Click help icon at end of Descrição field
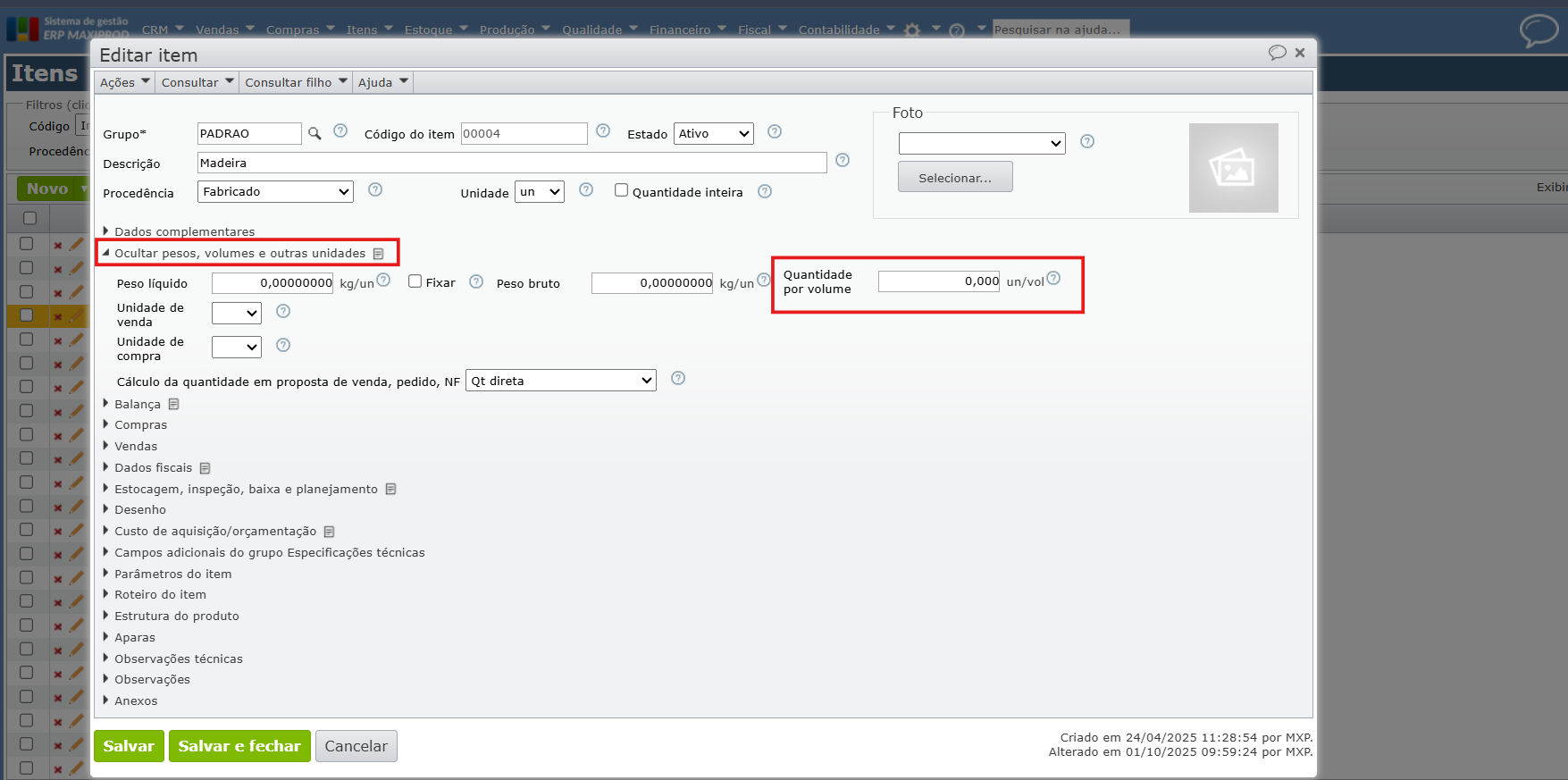1568x780 pixels. click(843, 160)
